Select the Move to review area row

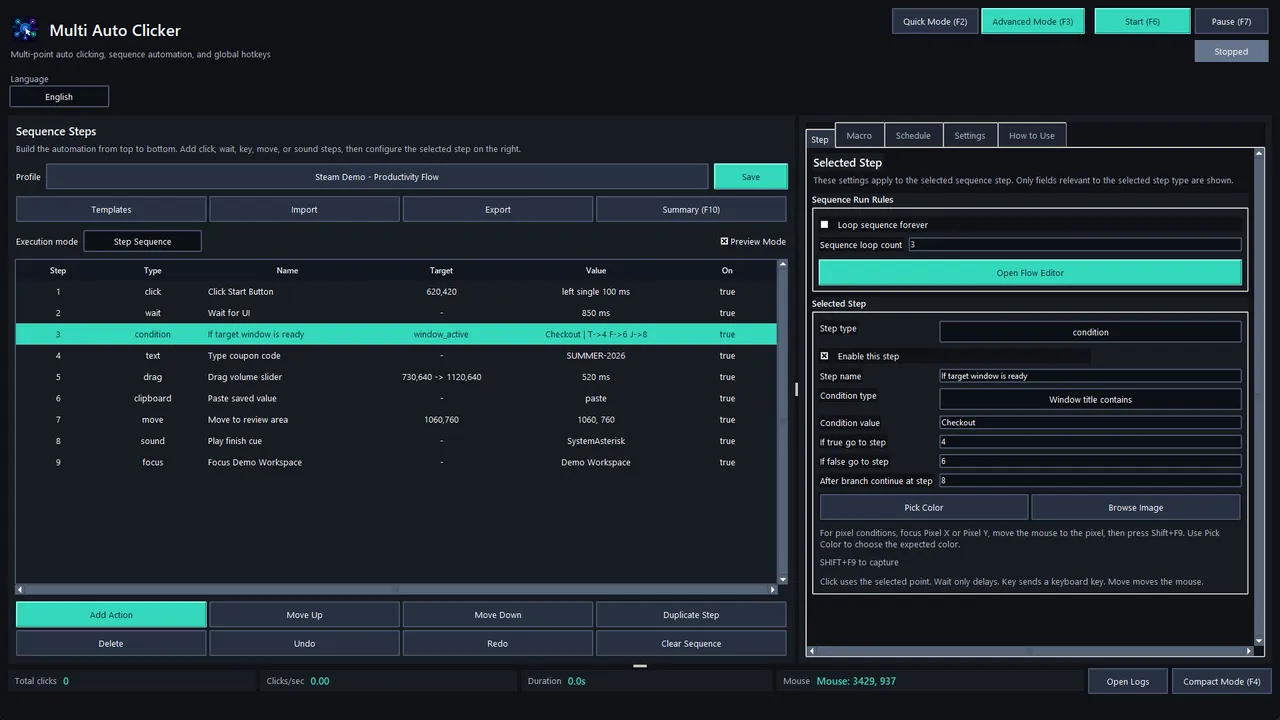(x=396, y=420)
